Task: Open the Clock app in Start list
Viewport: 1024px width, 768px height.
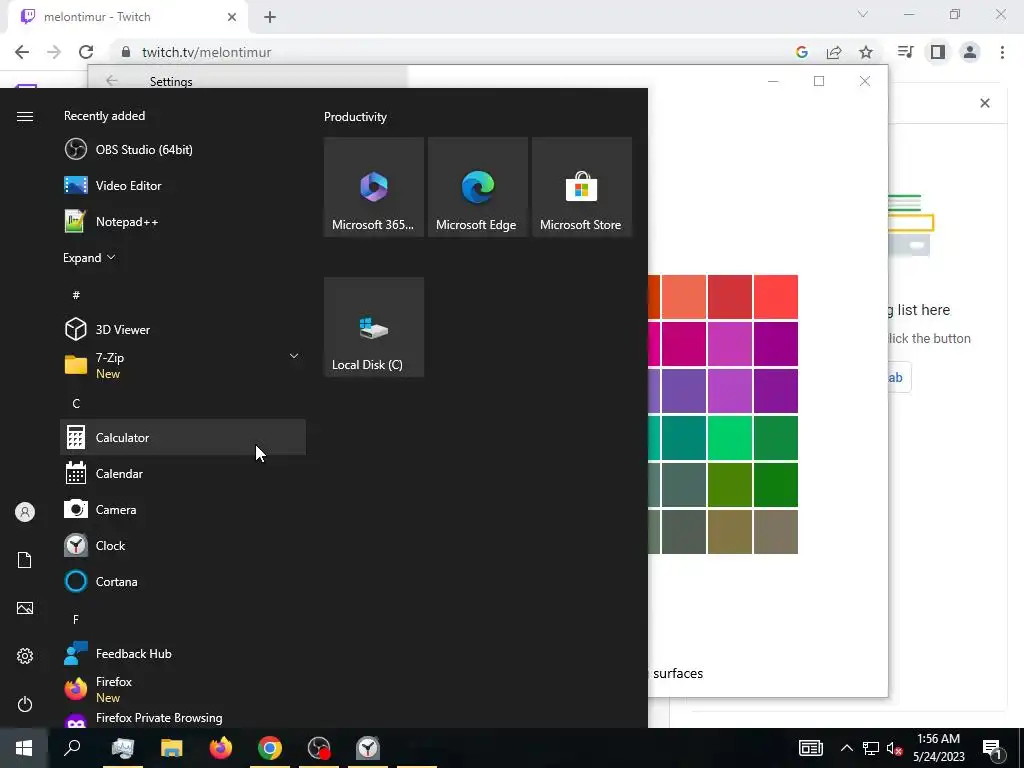Action: [x=183, y=545]
